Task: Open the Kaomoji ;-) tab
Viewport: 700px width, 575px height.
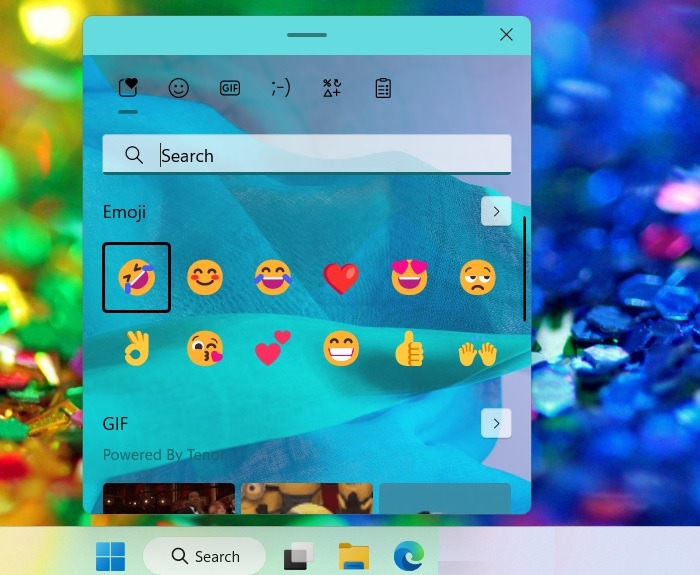Action: tap(281, 88)
